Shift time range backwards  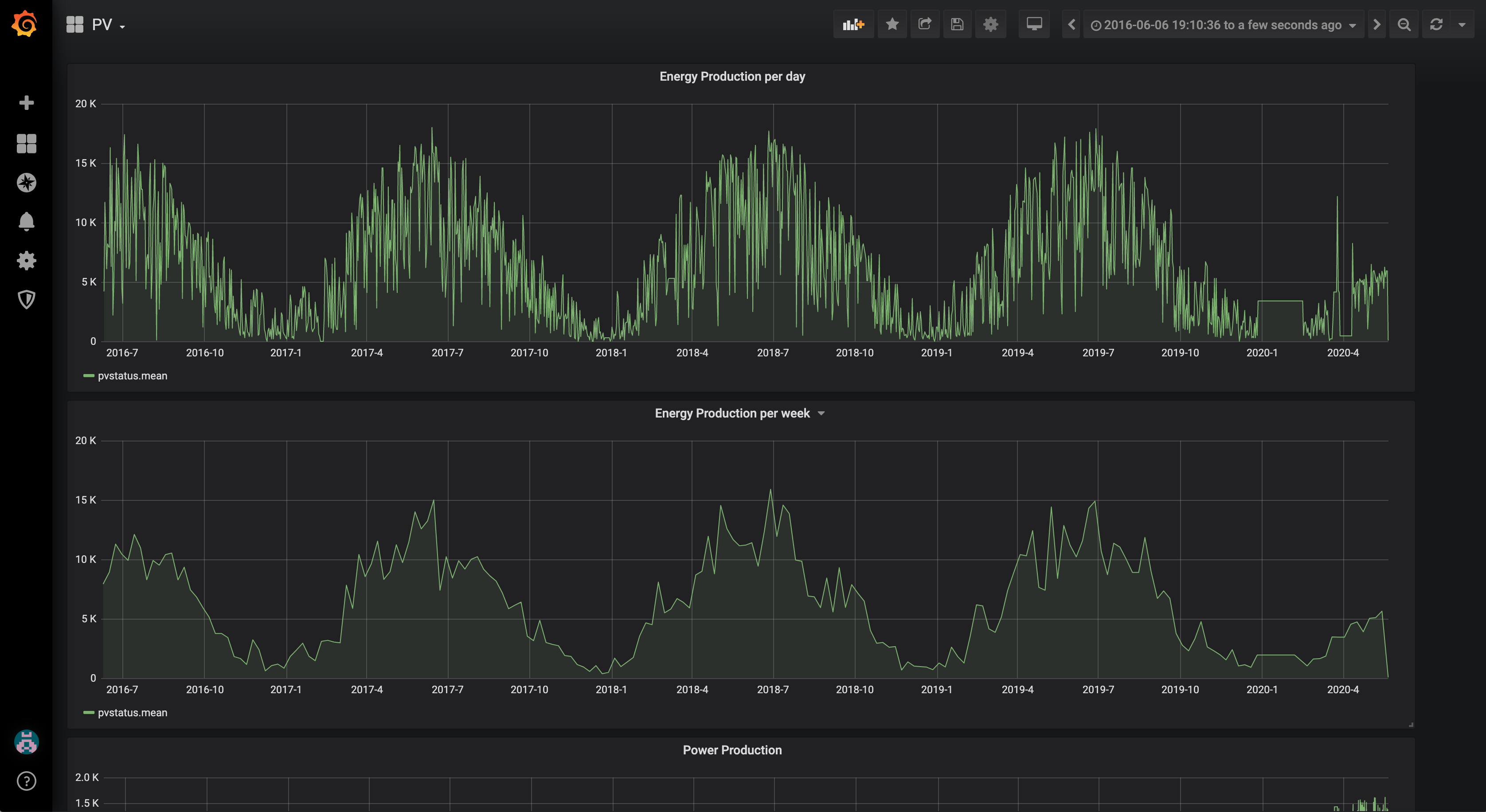(1071, 24)
